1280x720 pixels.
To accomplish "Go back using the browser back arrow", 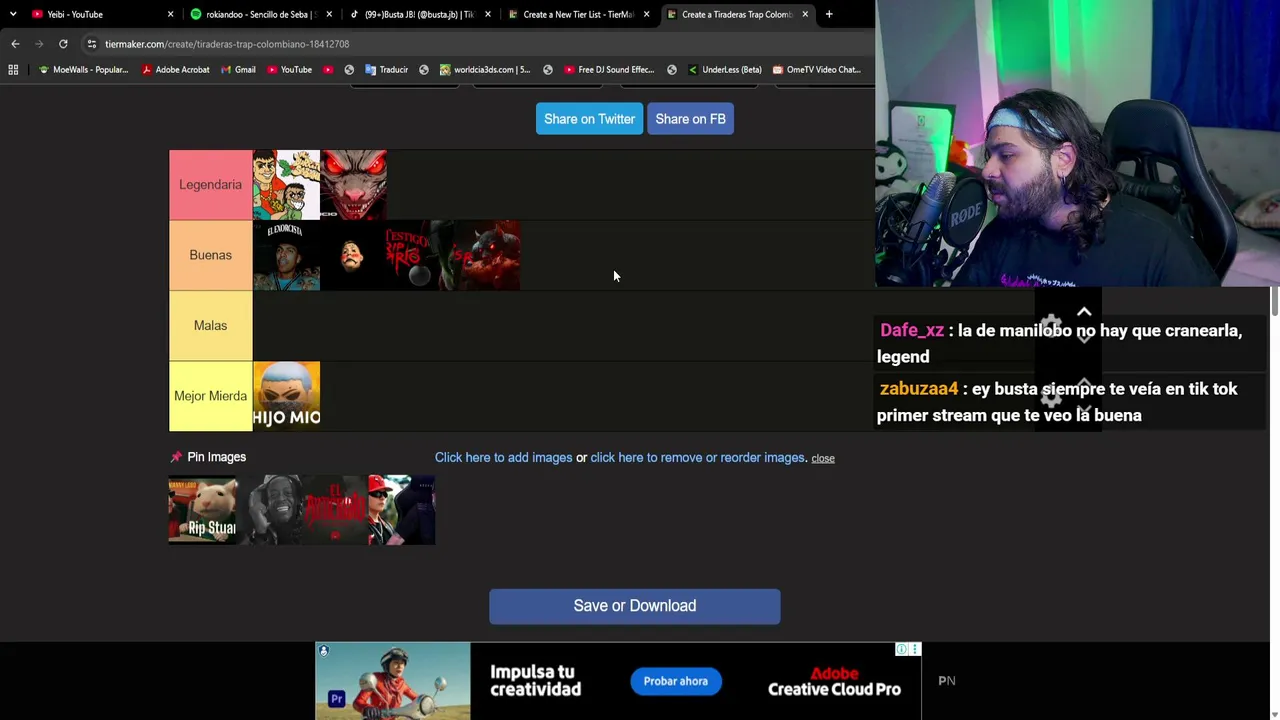I will (15, 44).
